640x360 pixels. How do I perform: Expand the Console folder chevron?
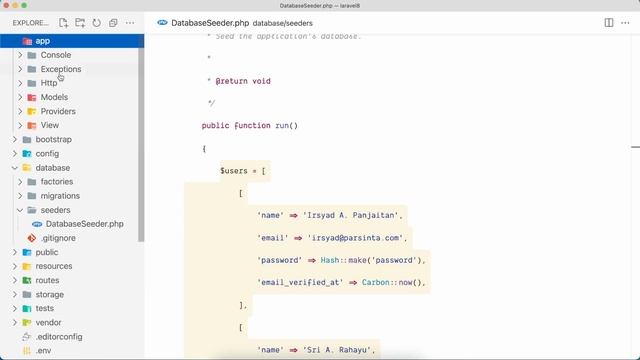click(20, 55)
